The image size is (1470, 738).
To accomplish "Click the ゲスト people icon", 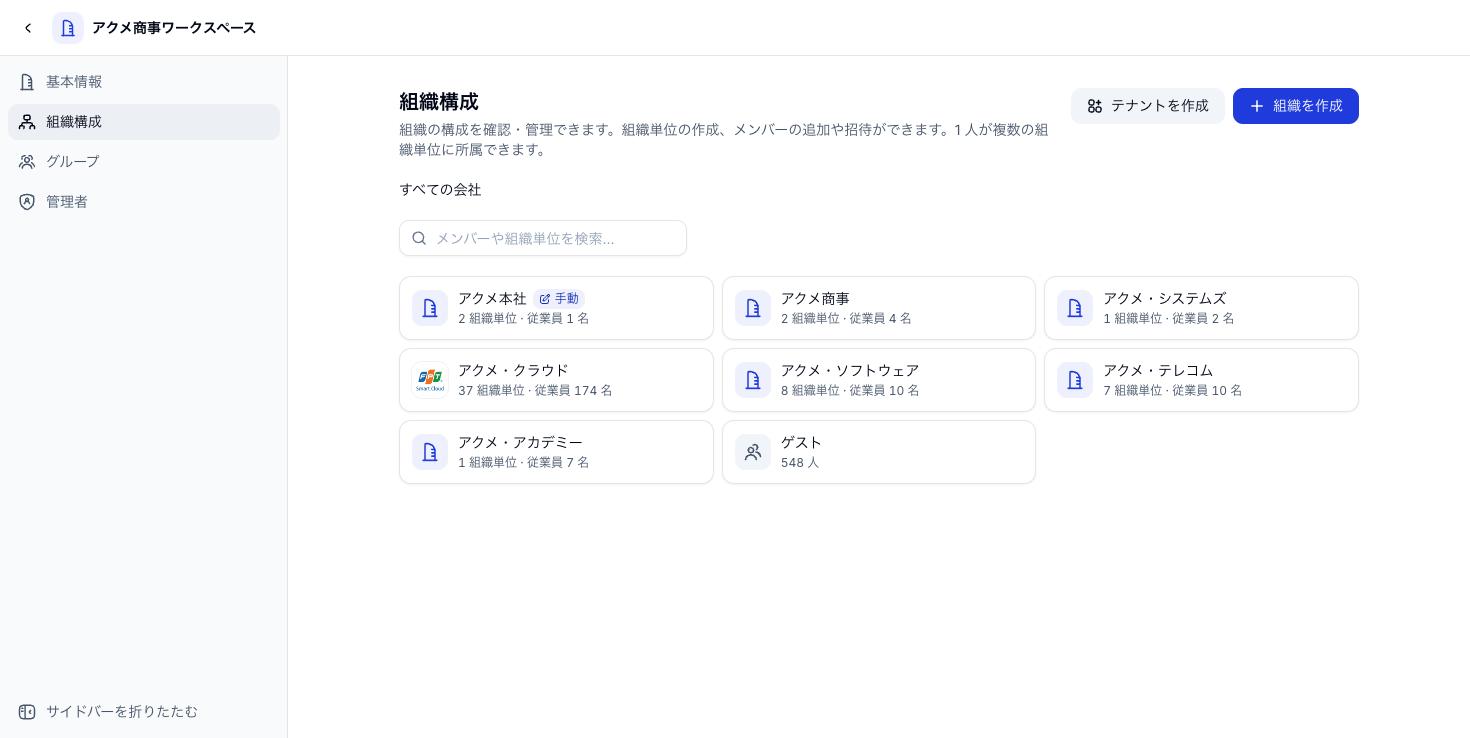I will (753, 452).
